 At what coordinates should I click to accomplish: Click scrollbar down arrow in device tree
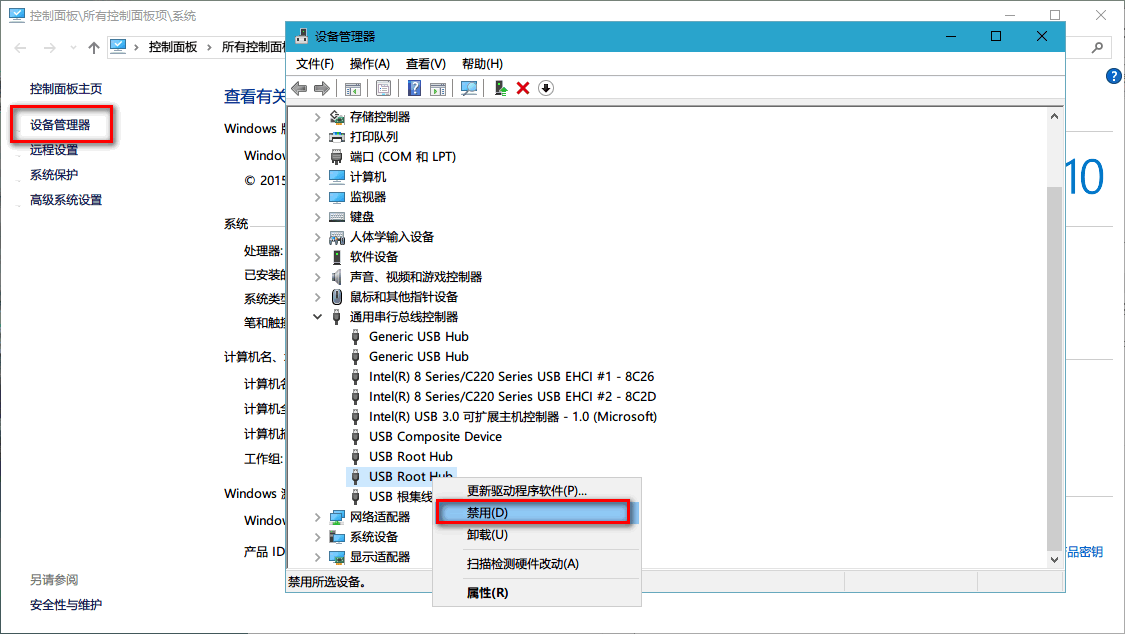1054,559
